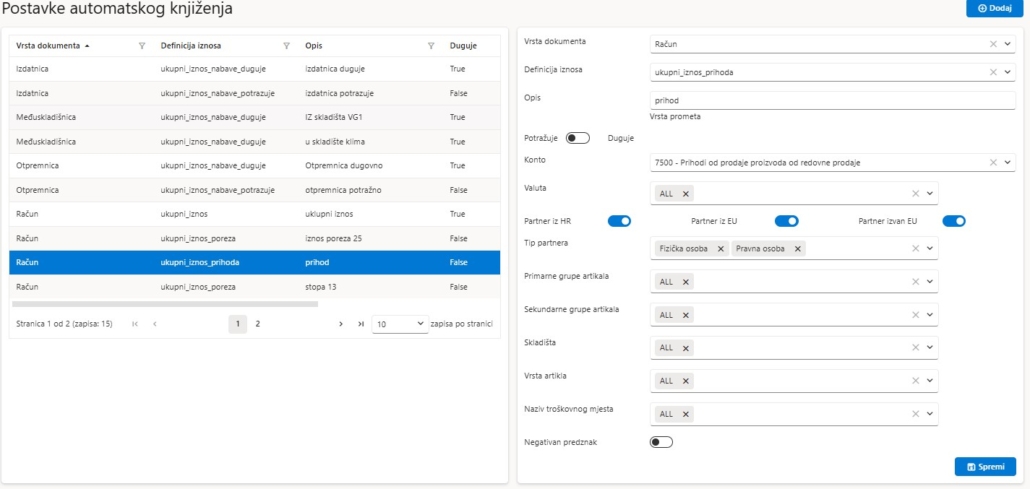Click the table's horizontal scrollbar
This screenshot has width=1030, height=489.
click(x=165, y=304)
